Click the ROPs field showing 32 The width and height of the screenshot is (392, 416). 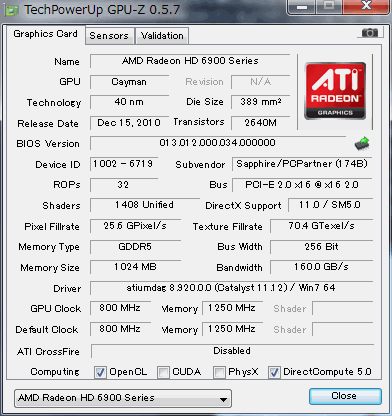[124, 185]
